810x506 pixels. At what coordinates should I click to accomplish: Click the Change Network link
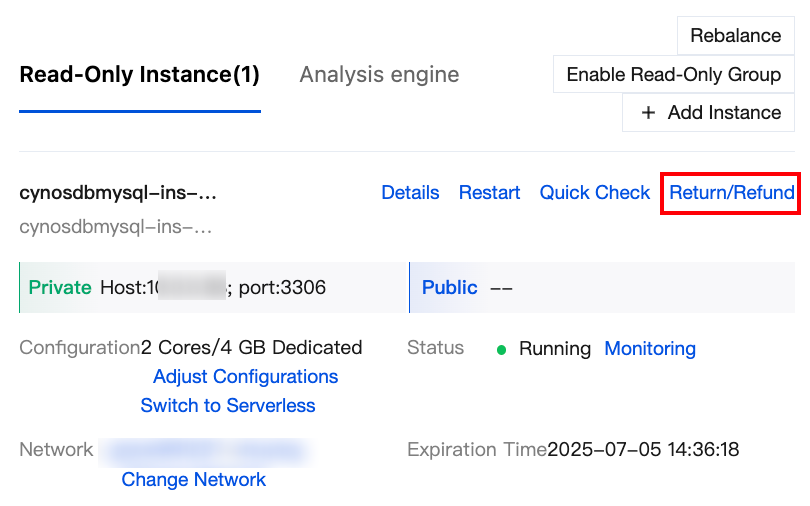[193, 480]
